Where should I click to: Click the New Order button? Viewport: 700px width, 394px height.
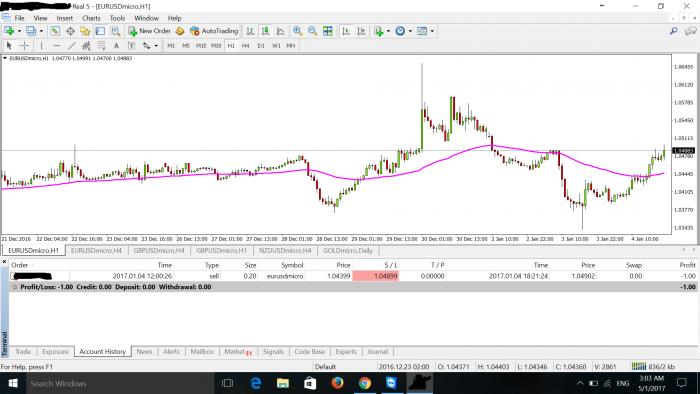(x=150, y=31)
